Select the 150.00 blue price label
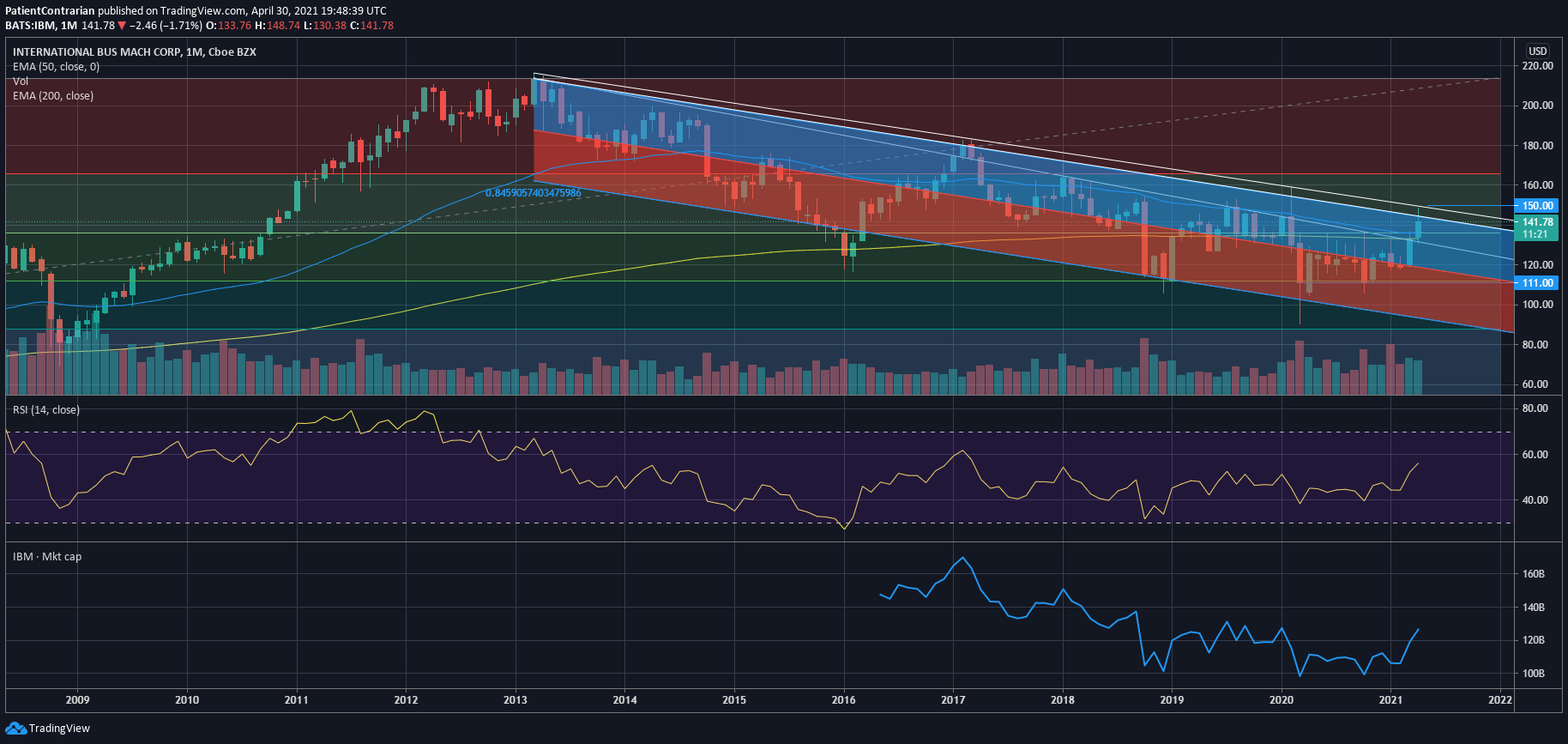The height and width of the screenshot is (744, 1568). (x=1537, y=206)
